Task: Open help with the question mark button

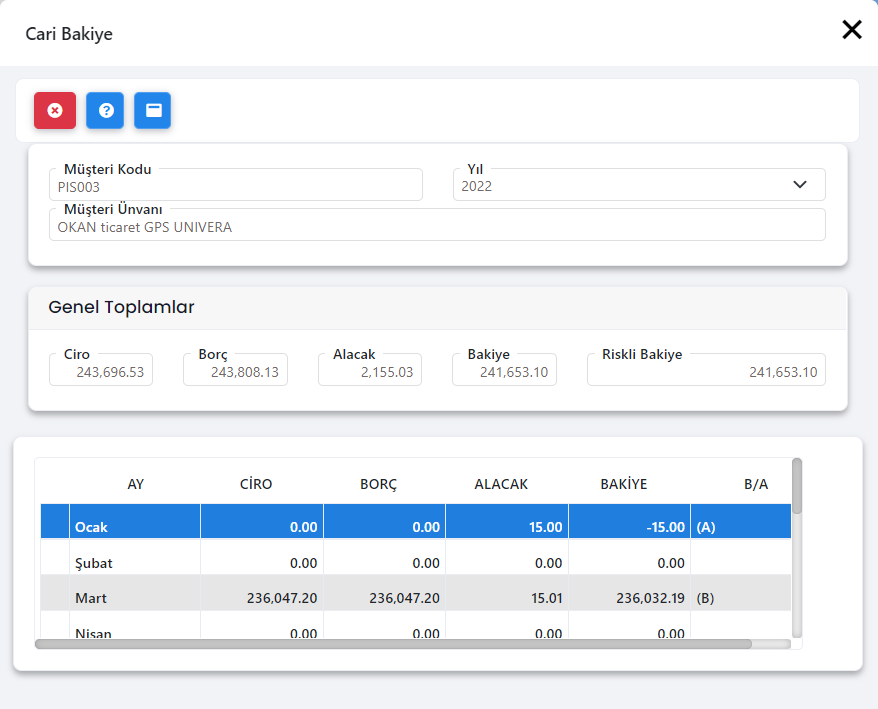Action: (105, 110)
